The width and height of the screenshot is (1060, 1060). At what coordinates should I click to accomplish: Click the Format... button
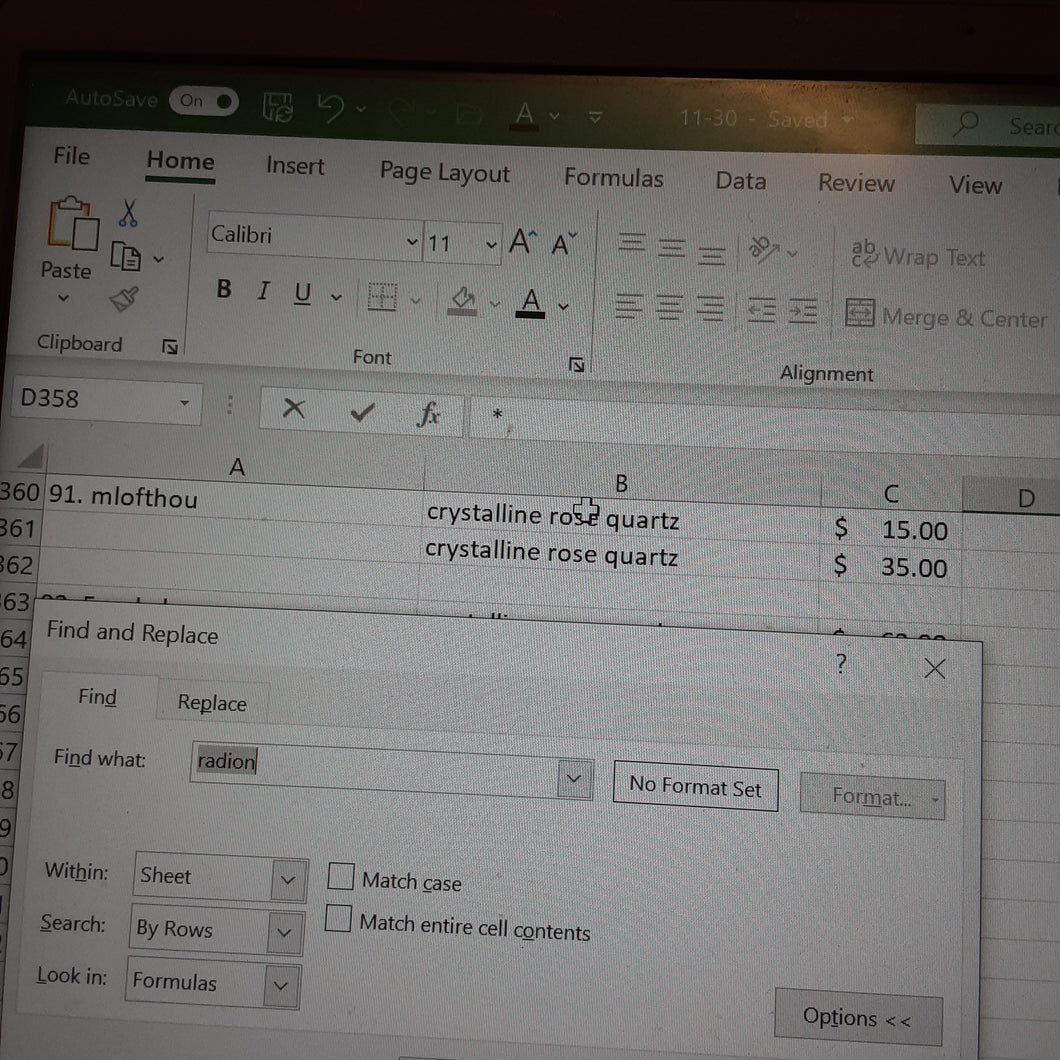(872, 797)
